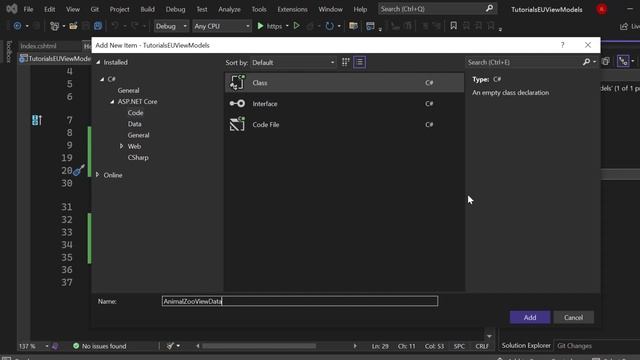
Task: Select the Interface item template
Action: (x=344, y=104)
